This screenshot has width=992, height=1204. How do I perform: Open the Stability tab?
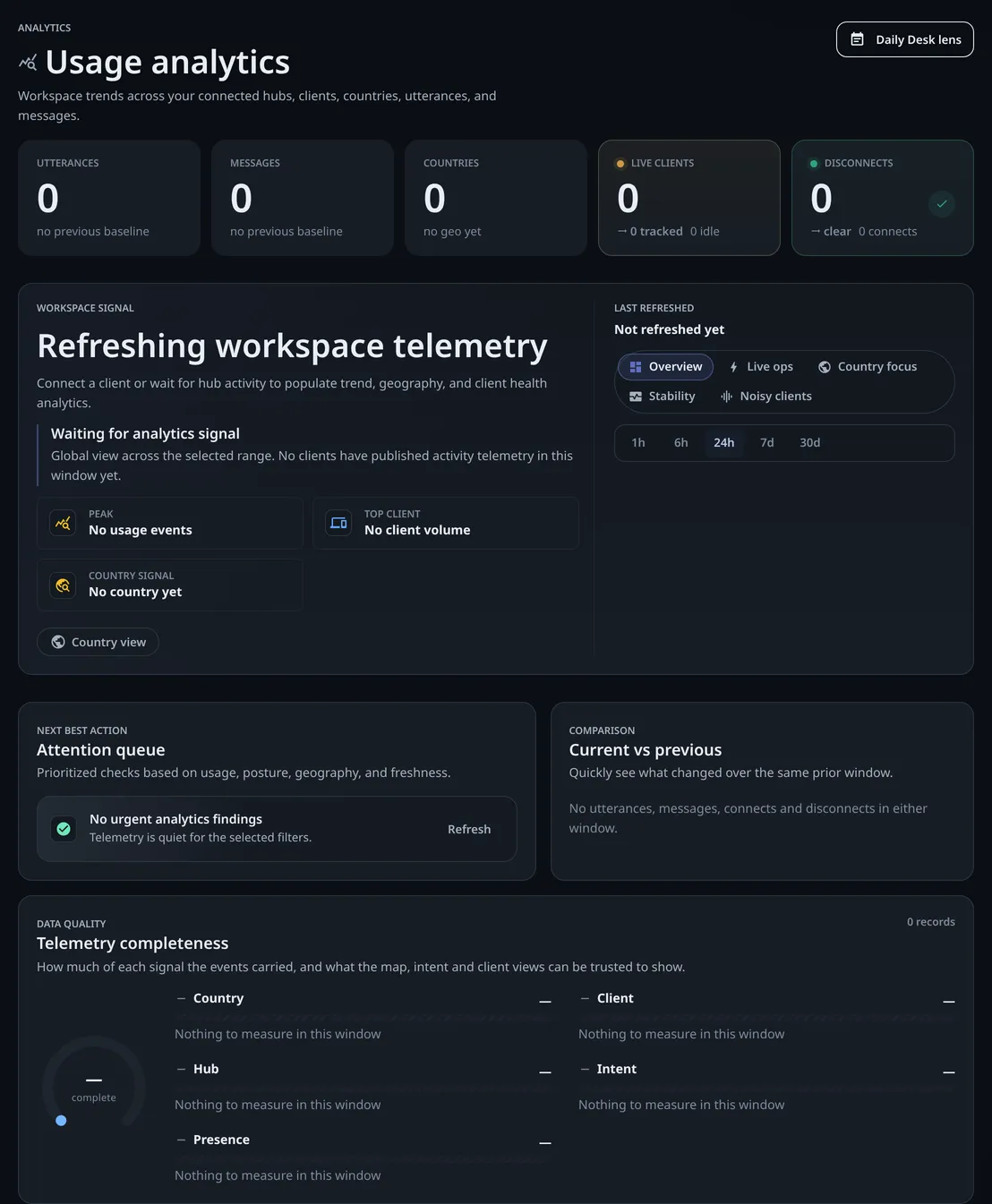pos(663,397)
